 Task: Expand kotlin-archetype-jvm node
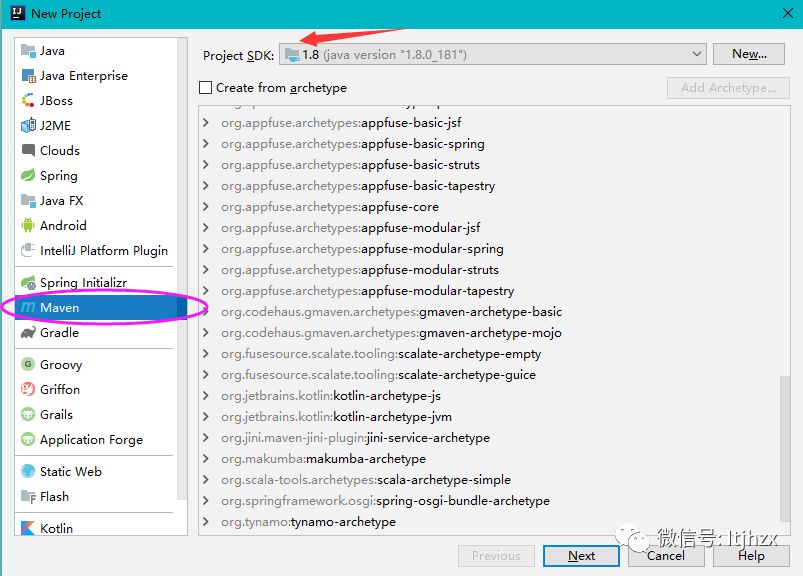coord(206,416)
